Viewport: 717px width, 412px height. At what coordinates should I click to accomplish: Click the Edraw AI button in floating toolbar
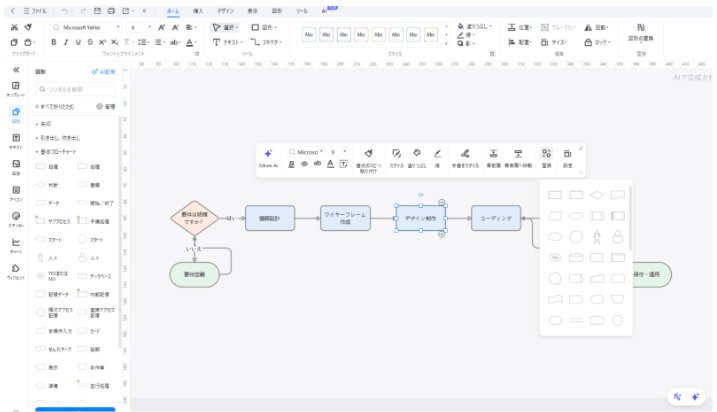pyautogui.click(x=268, y=156)
